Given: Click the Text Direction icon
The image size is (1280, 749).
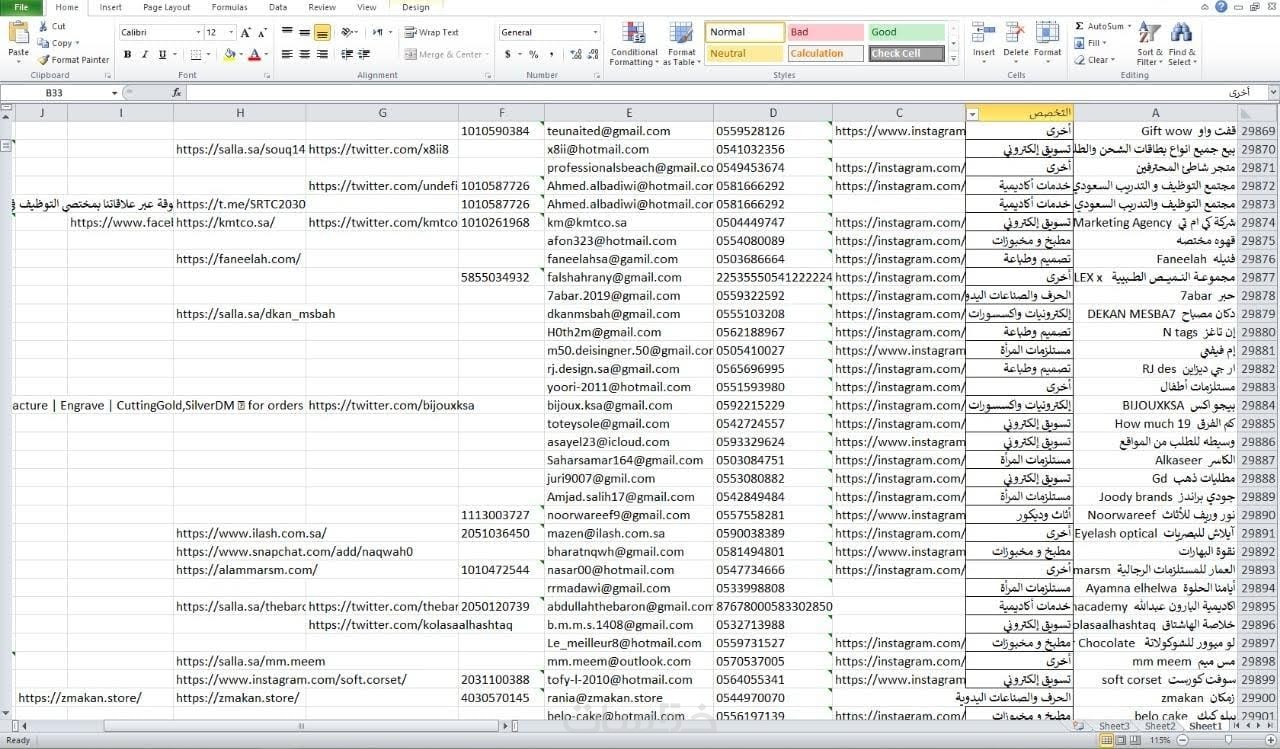Looking at the screenshot, I should coord(380,33).
